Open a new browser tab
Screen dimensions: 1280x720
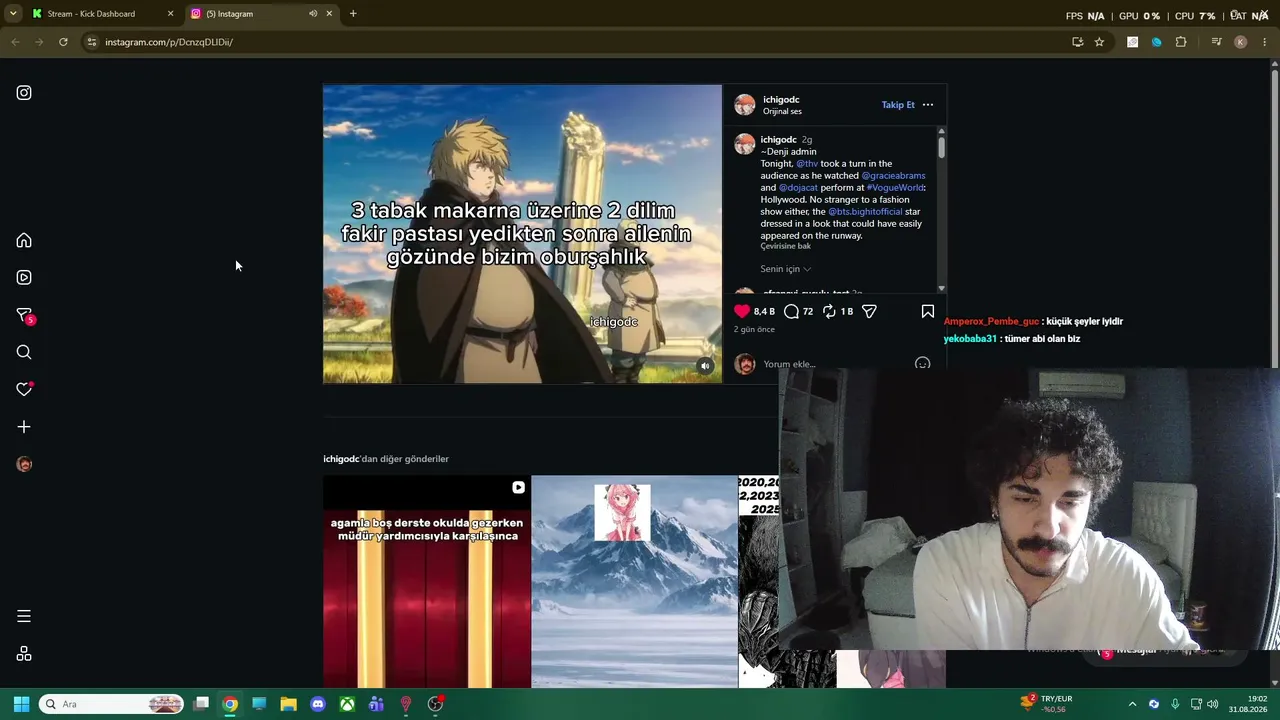tap(353, 14)
